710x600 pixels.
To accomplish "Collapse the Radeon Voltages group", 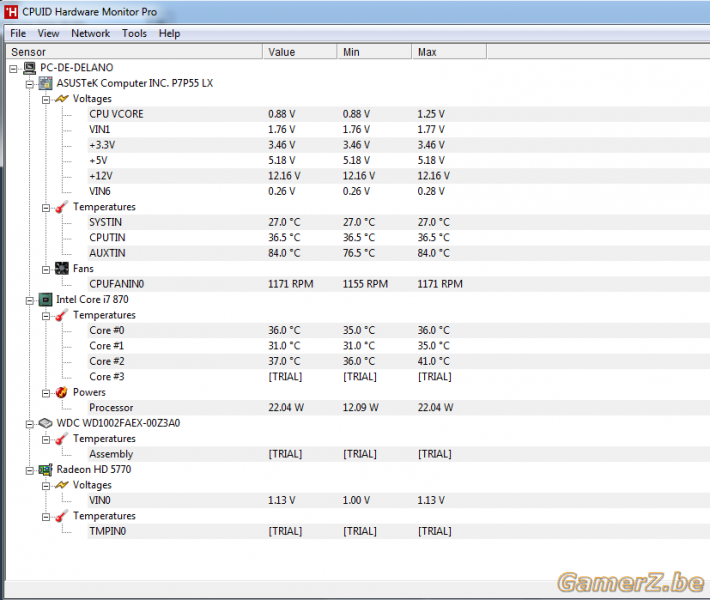I will pyautogui.click(x=46, y=486).
